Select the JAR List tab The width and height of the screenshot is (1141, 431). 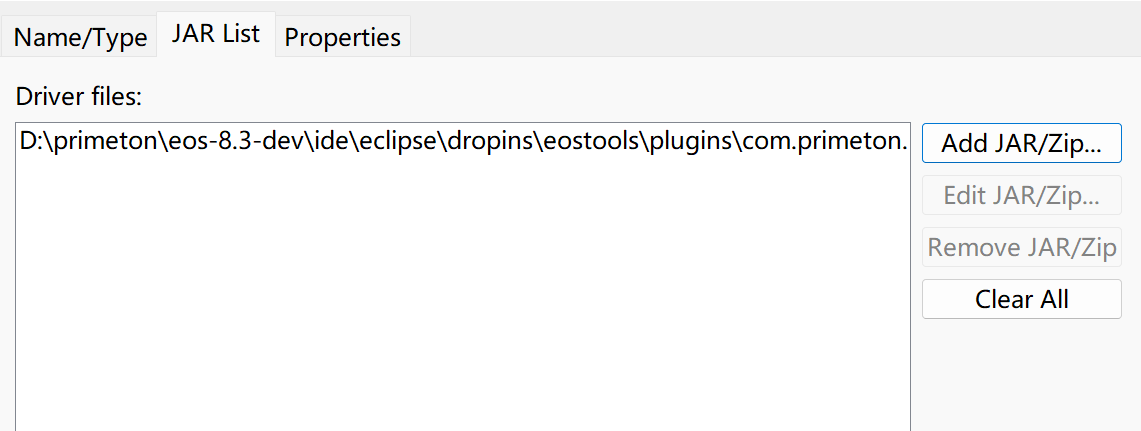(x=215, y=34)
